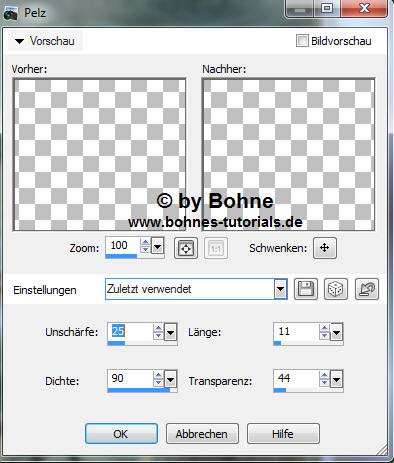
Task: Click the Abbrechen button
Action: 202,434
